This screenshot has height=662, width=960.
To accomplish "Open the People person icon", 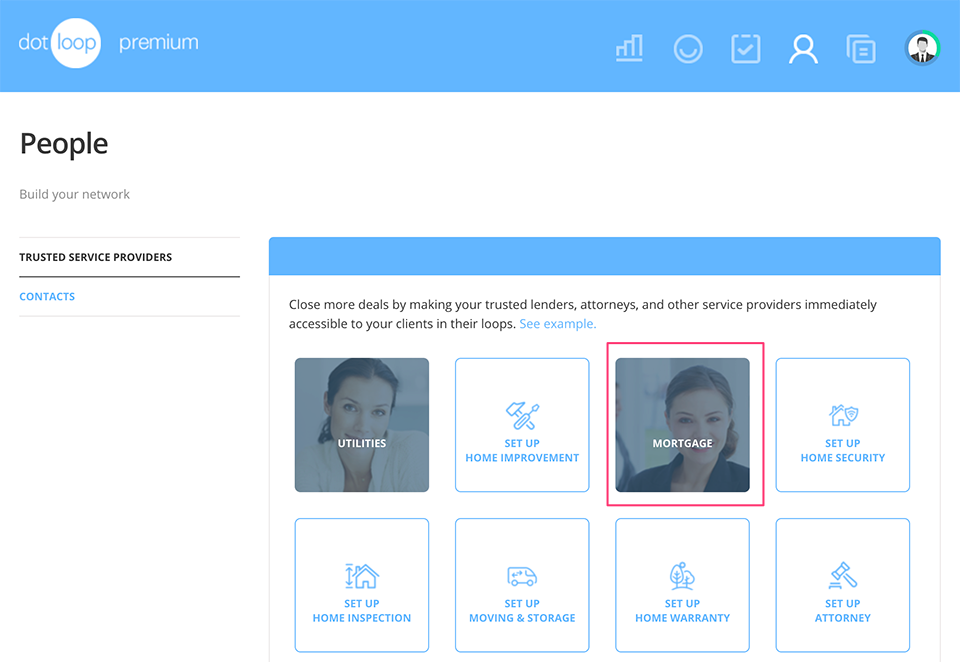I will click(803, 49).
